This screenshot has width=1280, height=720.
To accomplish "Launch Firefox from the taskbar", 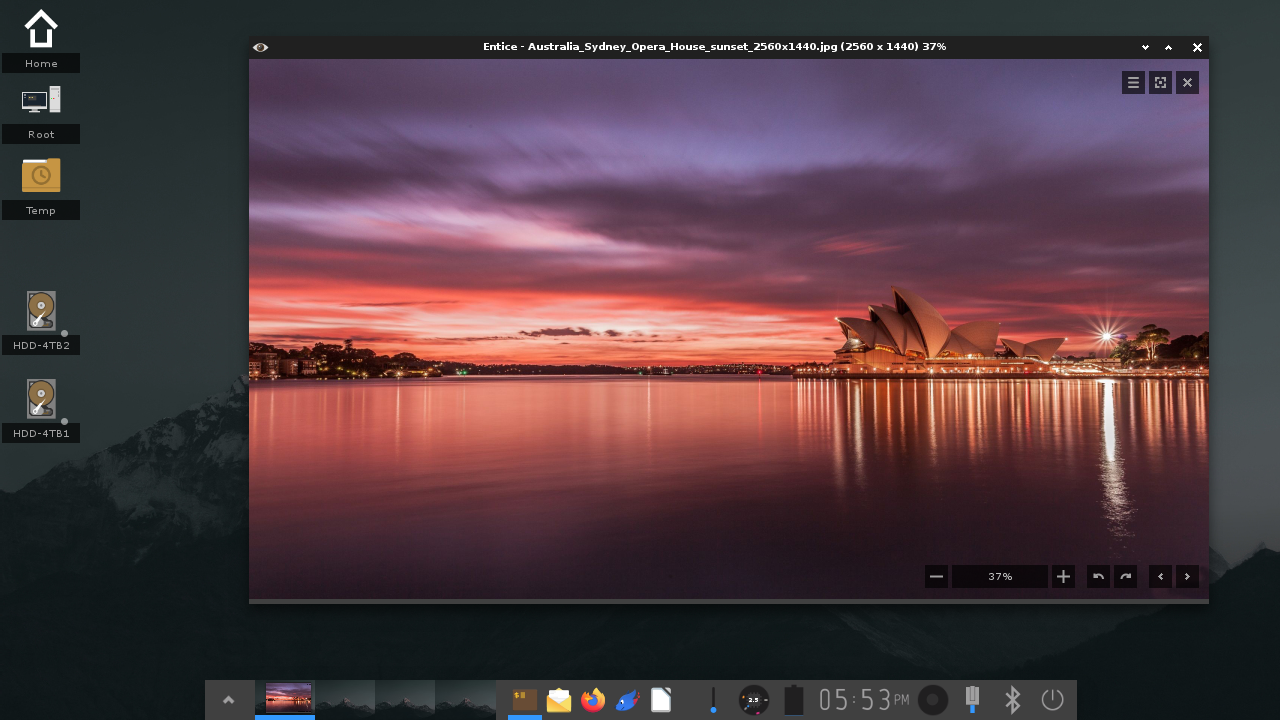I will tap(592, 700).
